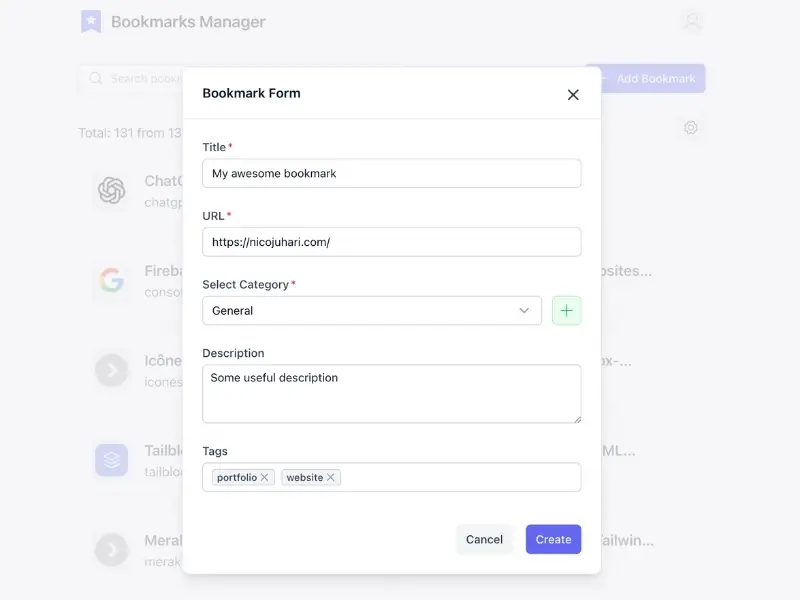800x600 pixels.
Task: Click the ChatGPT bookmark icon
Action: 111,190
